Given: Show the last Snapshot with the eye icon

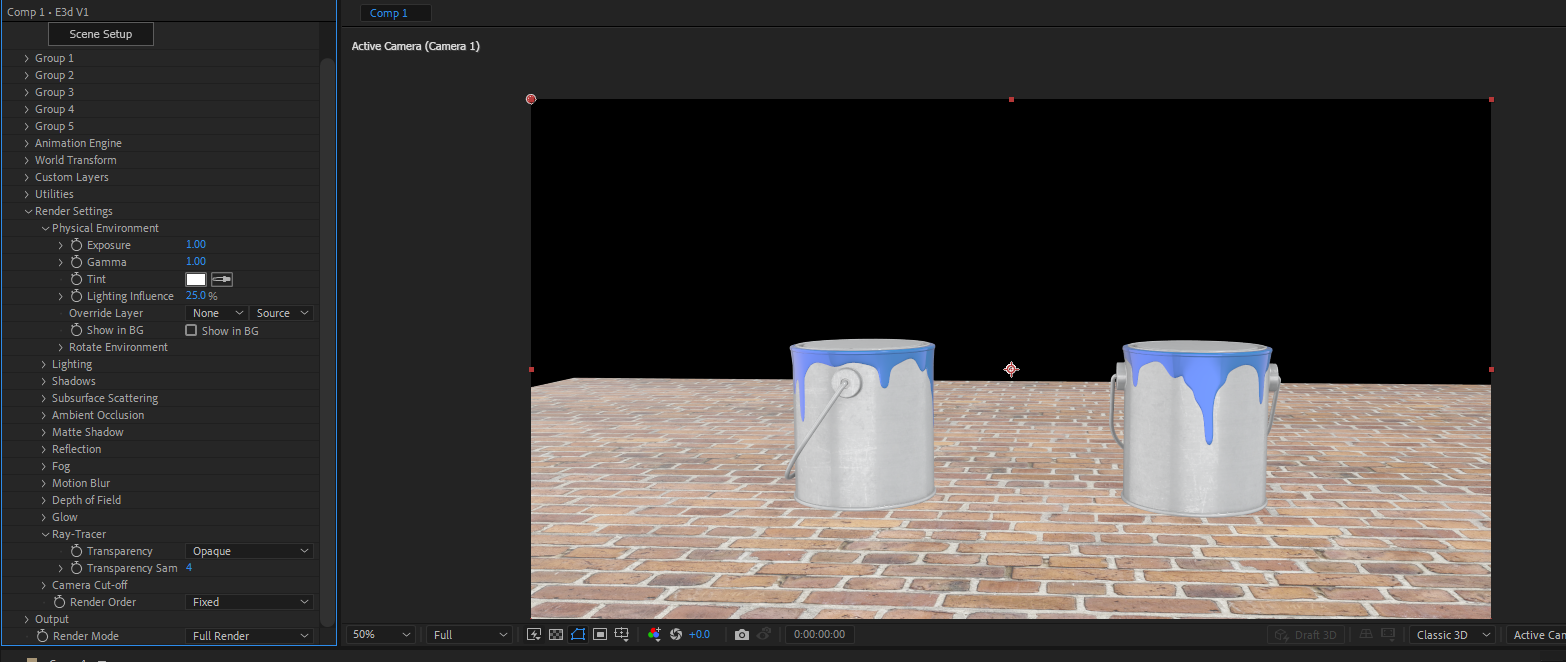Looking at the screenshot, I should [x=765, y=633].
